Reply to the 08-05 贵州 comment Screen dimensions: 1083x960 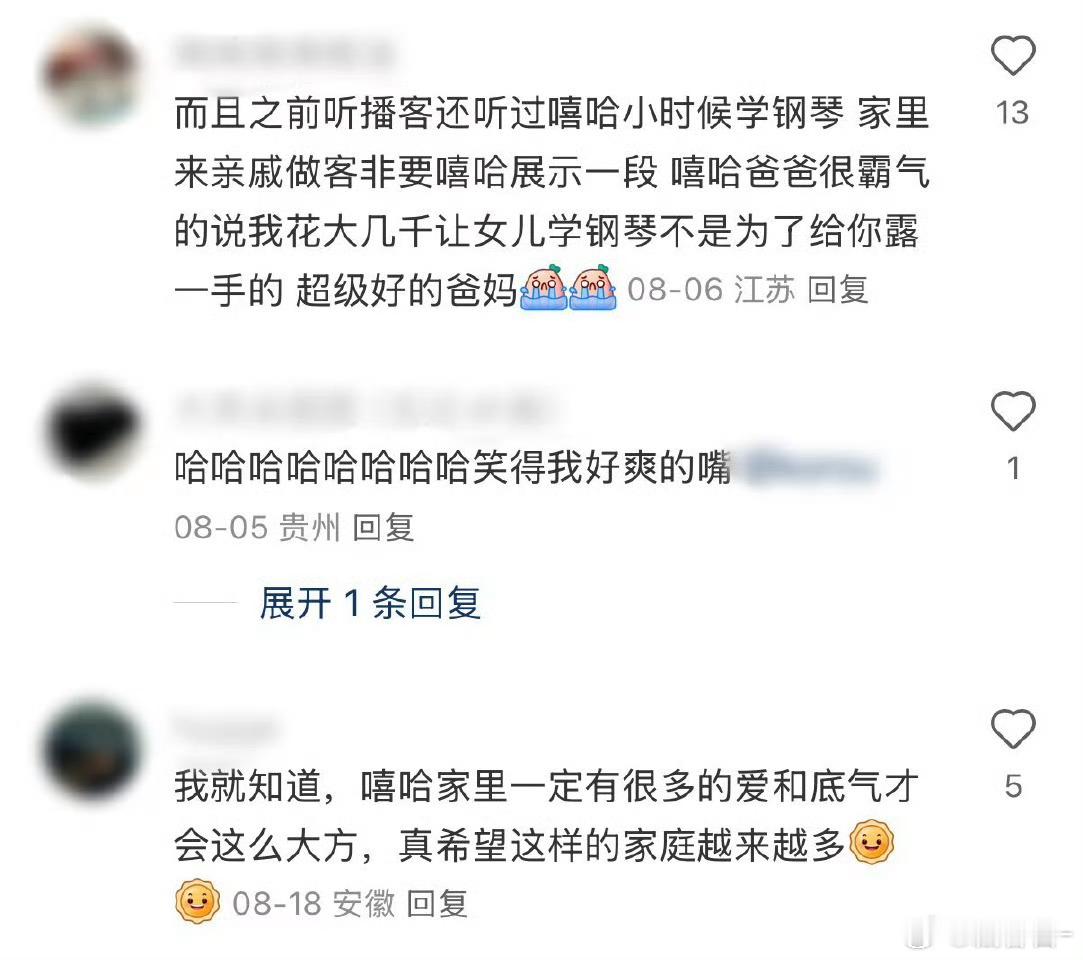tap(383, 528)
